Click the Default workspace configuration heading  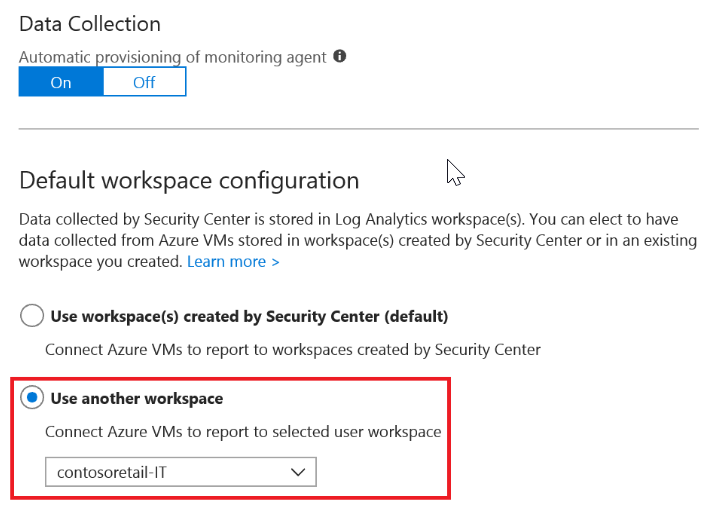189,181
